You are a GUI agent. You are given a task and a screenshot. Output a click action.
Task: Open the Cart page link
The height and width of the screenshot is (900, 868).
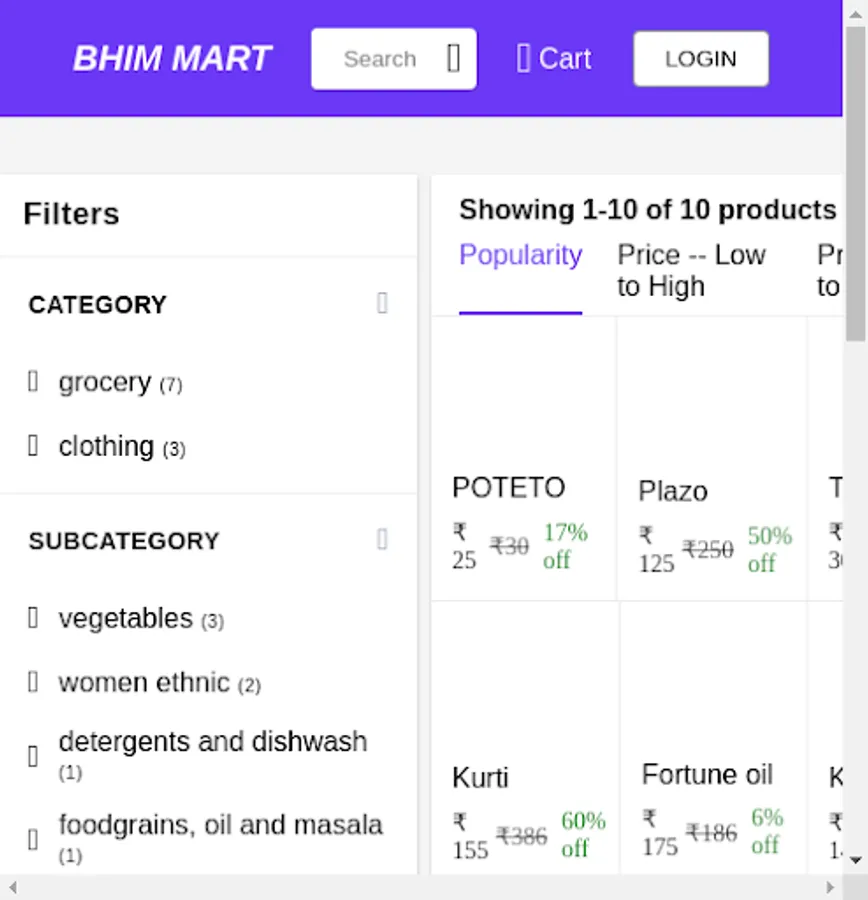(553, 58)
